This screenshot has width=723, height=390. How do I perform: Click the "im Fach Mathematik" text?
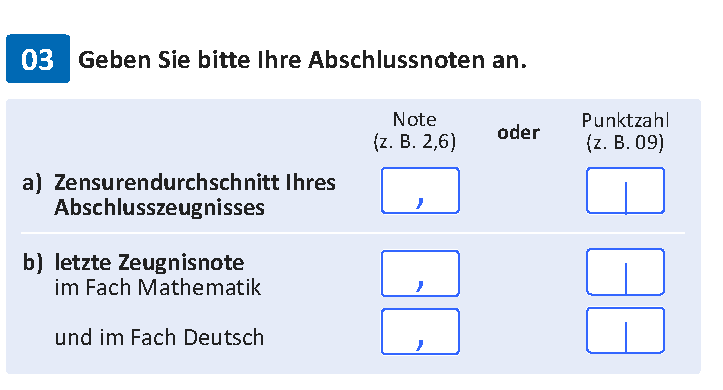tap(158, 287)
